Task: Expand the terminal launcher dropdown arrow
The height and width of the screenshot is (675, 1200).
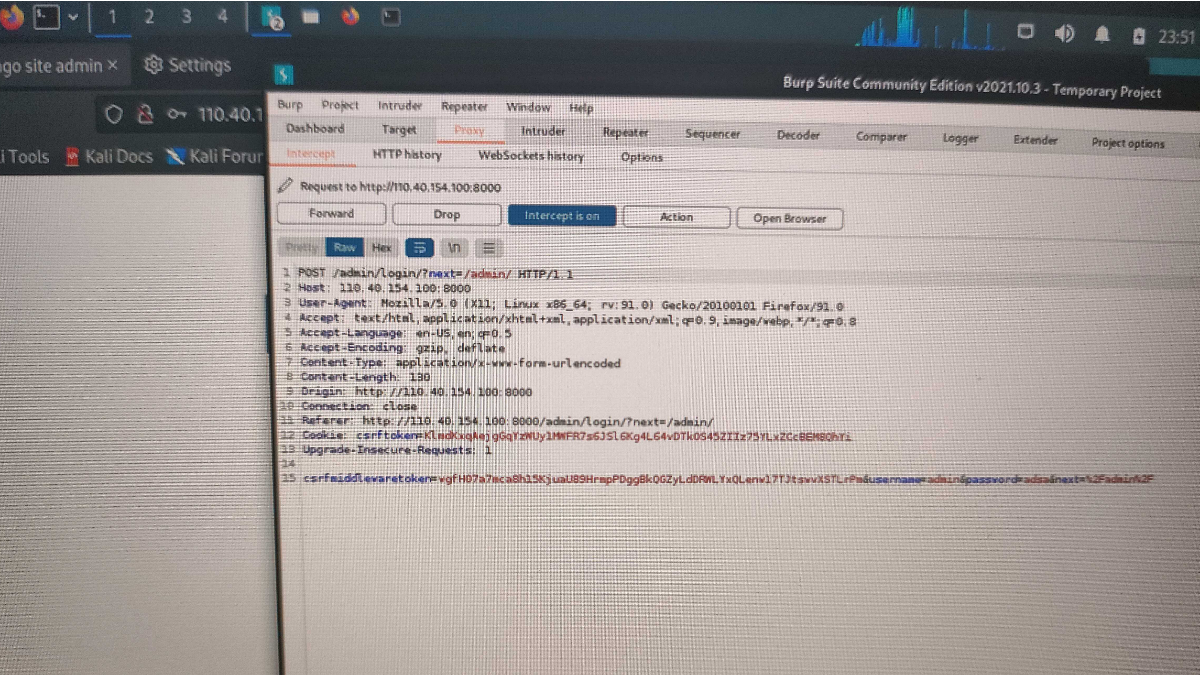Action: 72,18
